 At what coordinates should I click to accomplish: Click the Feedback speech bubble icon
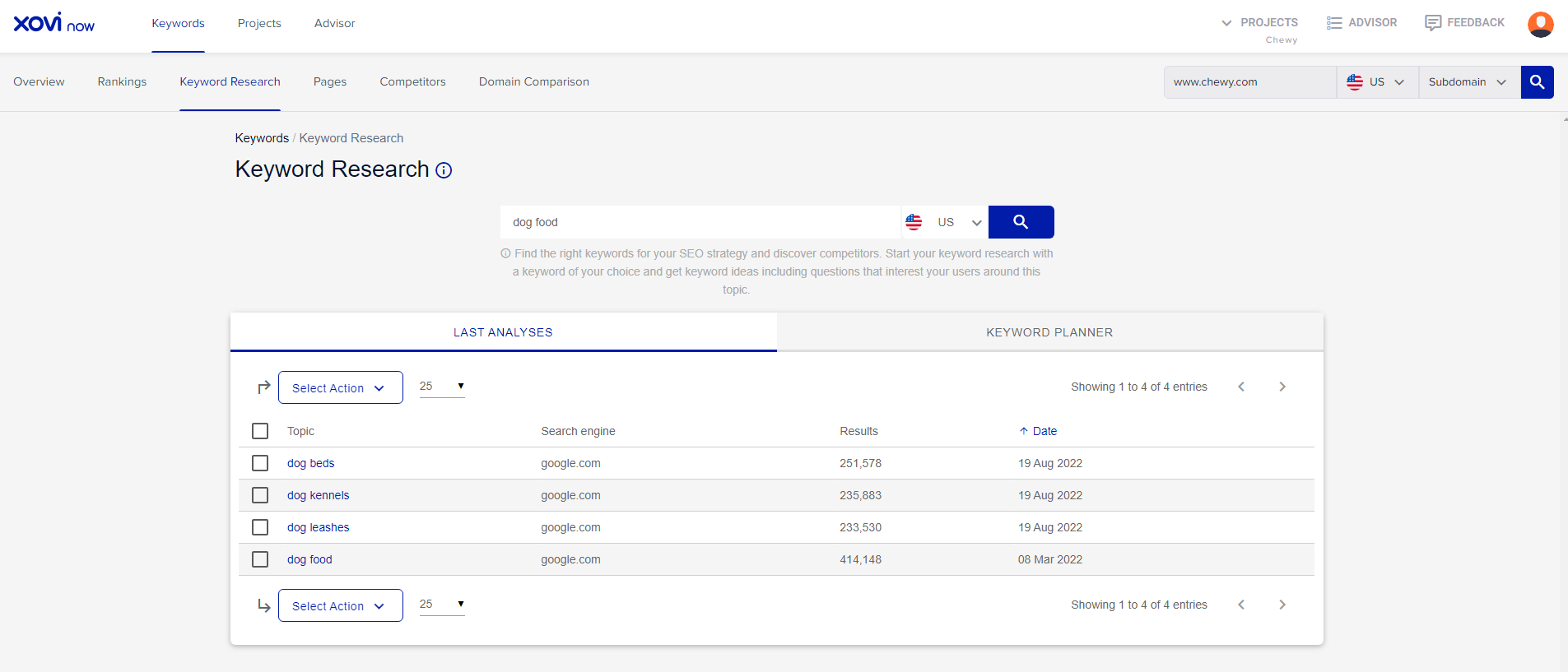1433,23
